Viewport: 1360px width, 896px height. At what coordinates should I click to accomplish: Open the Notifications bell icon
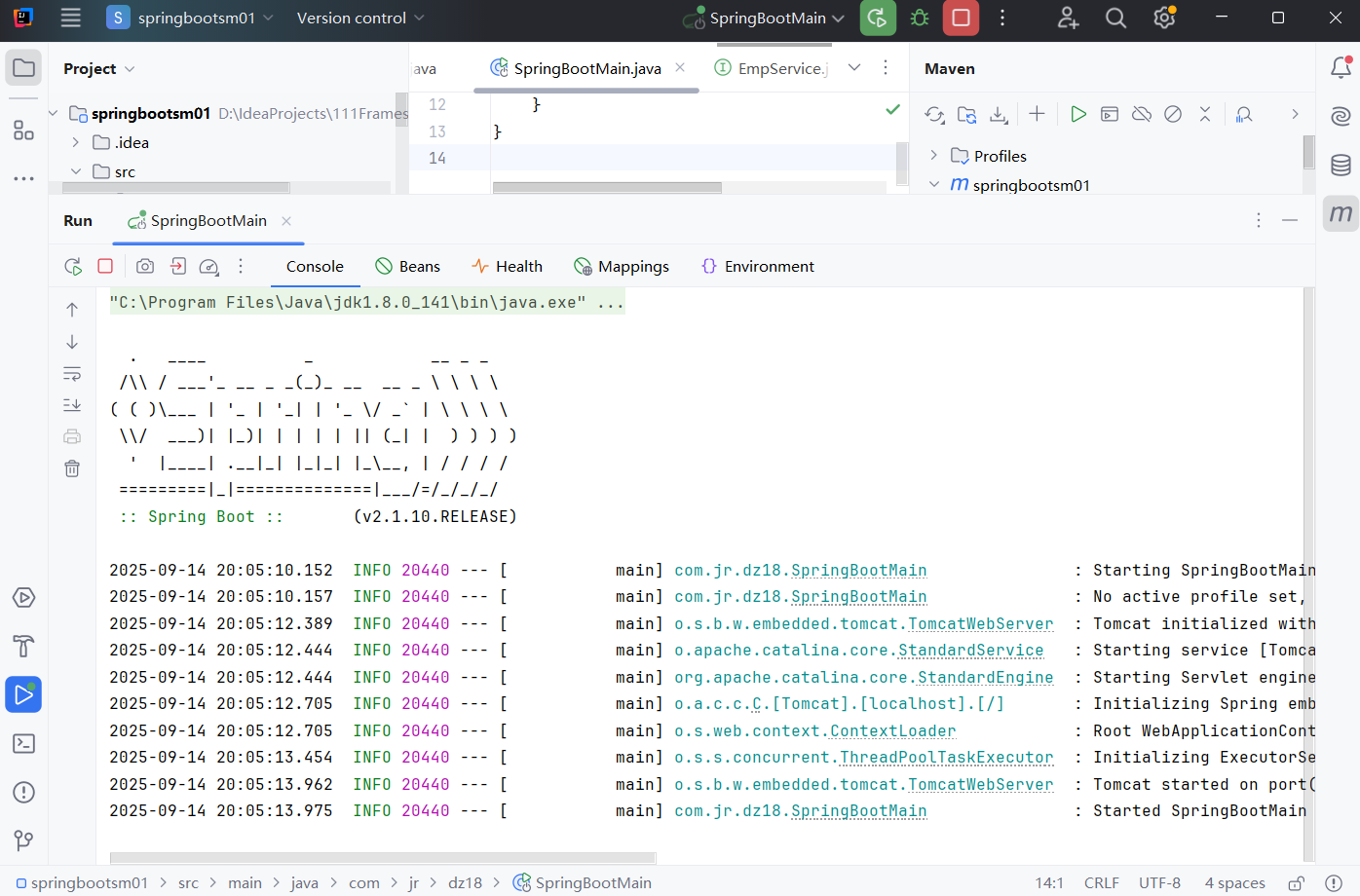click(1341, 67)
